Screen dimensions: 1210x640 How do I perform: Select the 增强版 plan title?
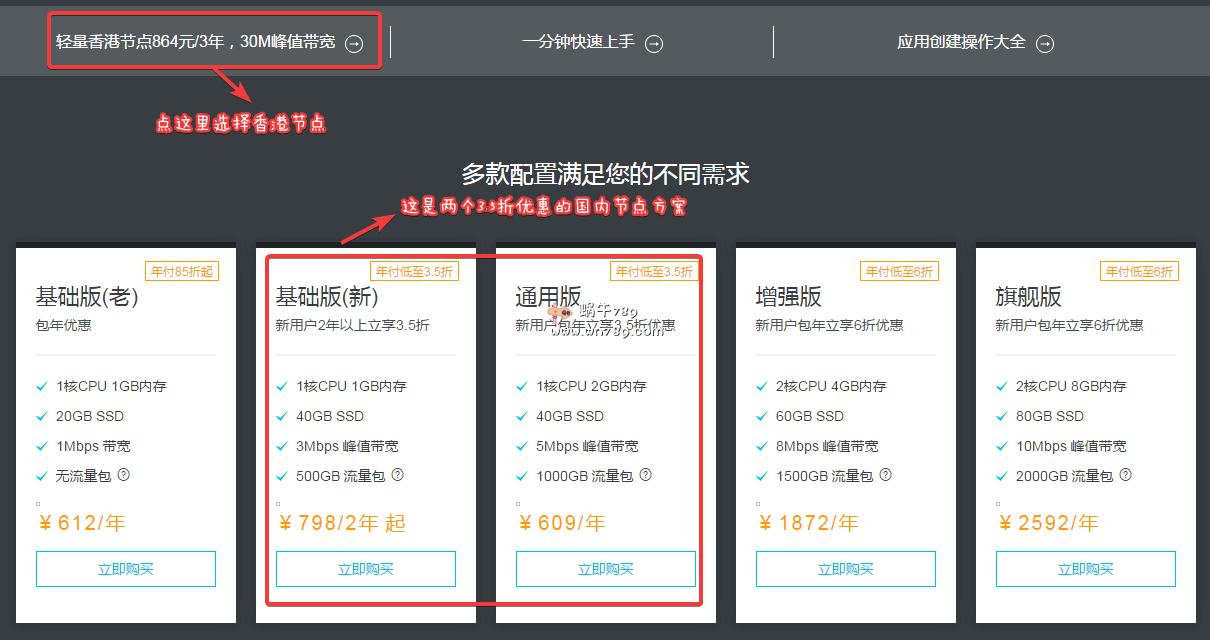pyautogui.click(x=789, y=297)
